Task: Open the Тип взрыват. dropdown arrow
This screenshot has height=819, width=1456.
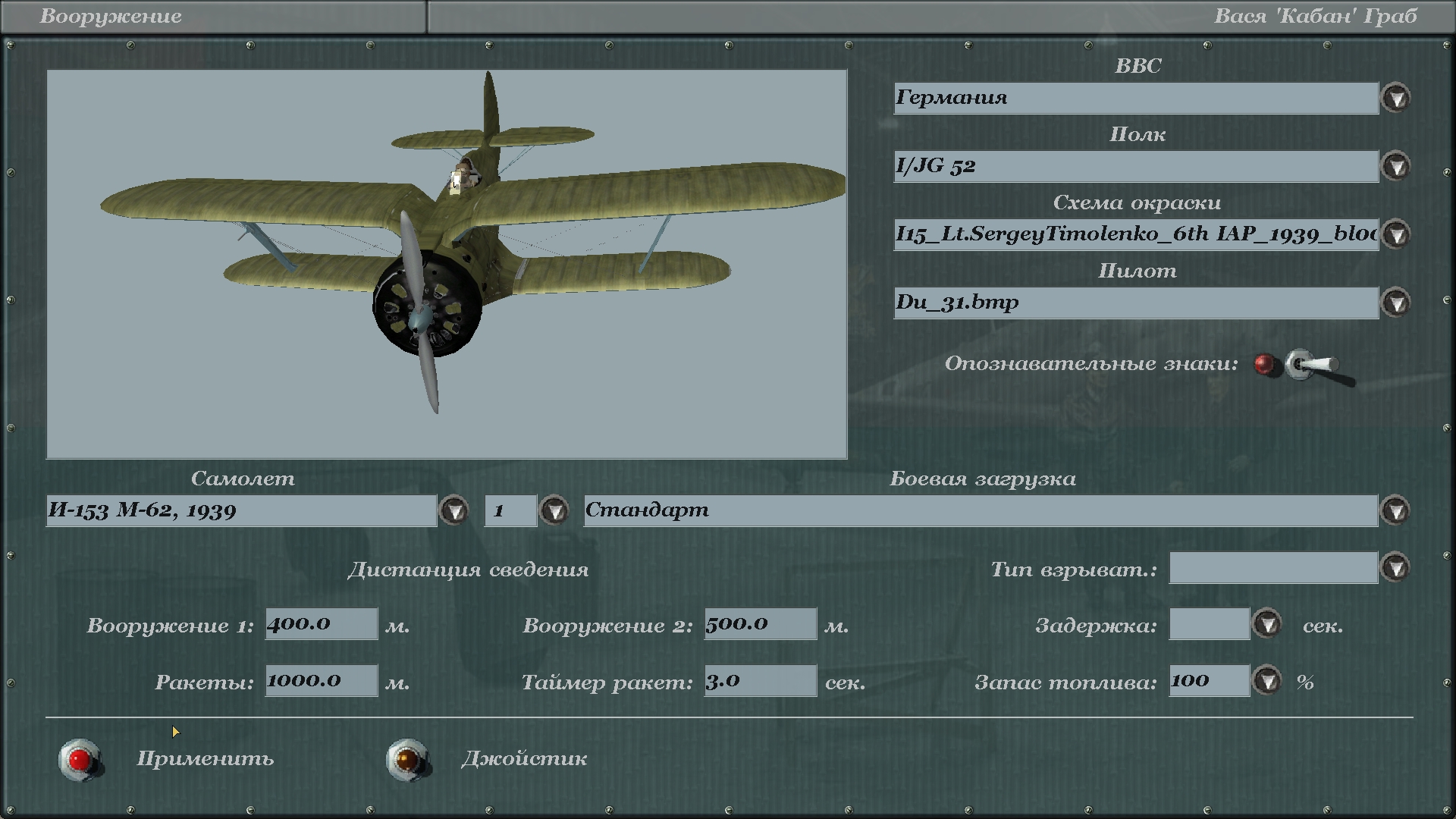Action: click(1395, 568)
